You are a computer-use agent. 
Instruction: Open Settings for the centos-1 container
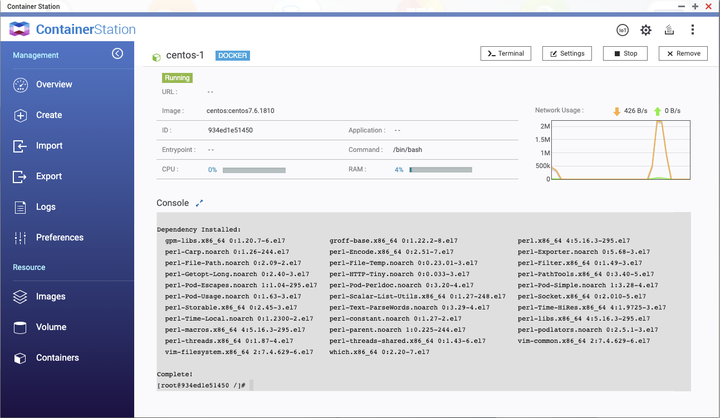(x=567, y=54)
